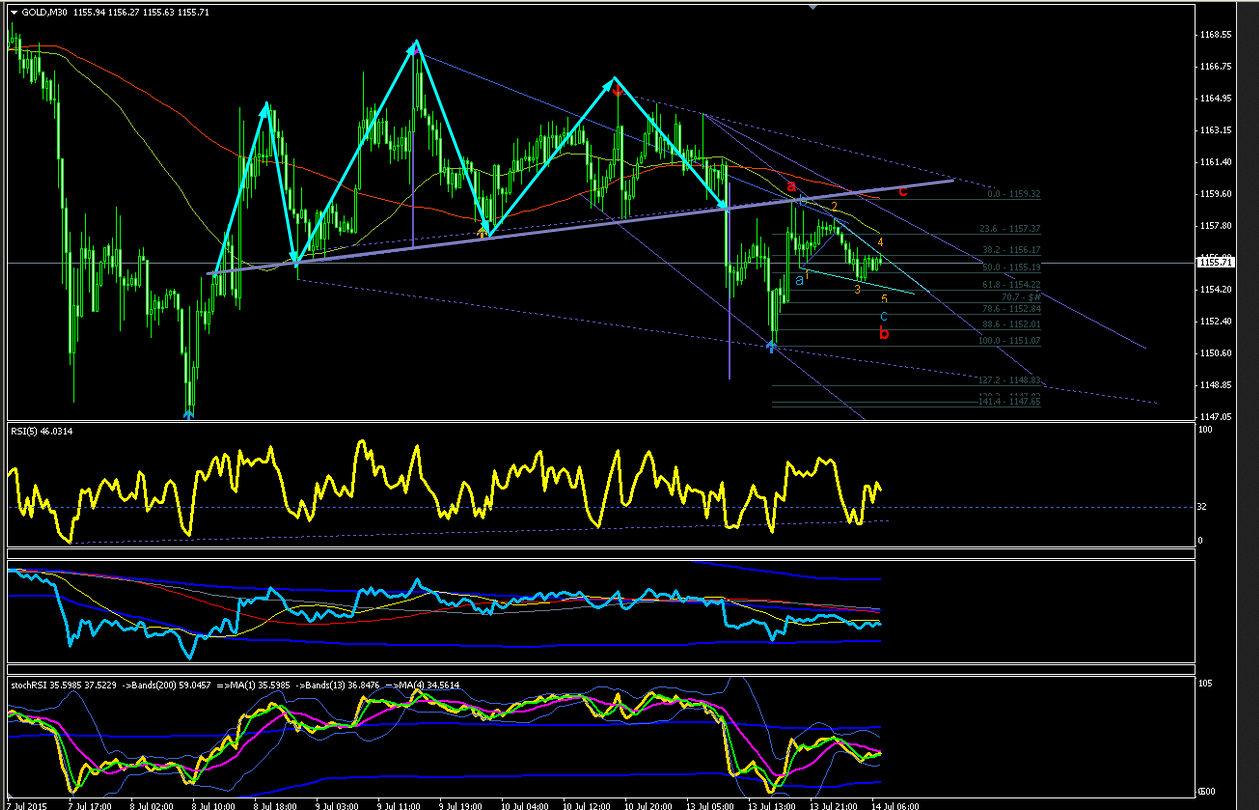Click the blue 'a' wave label
1259x810 pixels.
coord(799,280)
